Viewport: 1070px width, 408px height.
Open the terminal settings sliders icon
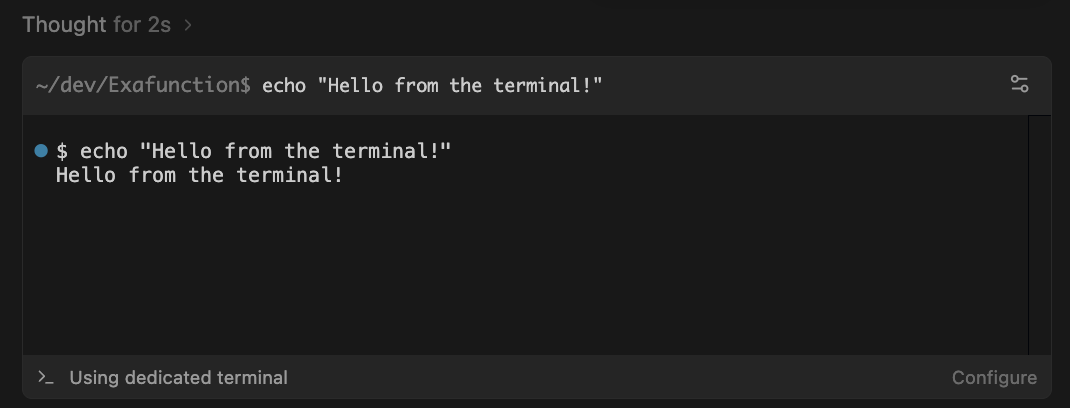click(x=1019, y=85)
